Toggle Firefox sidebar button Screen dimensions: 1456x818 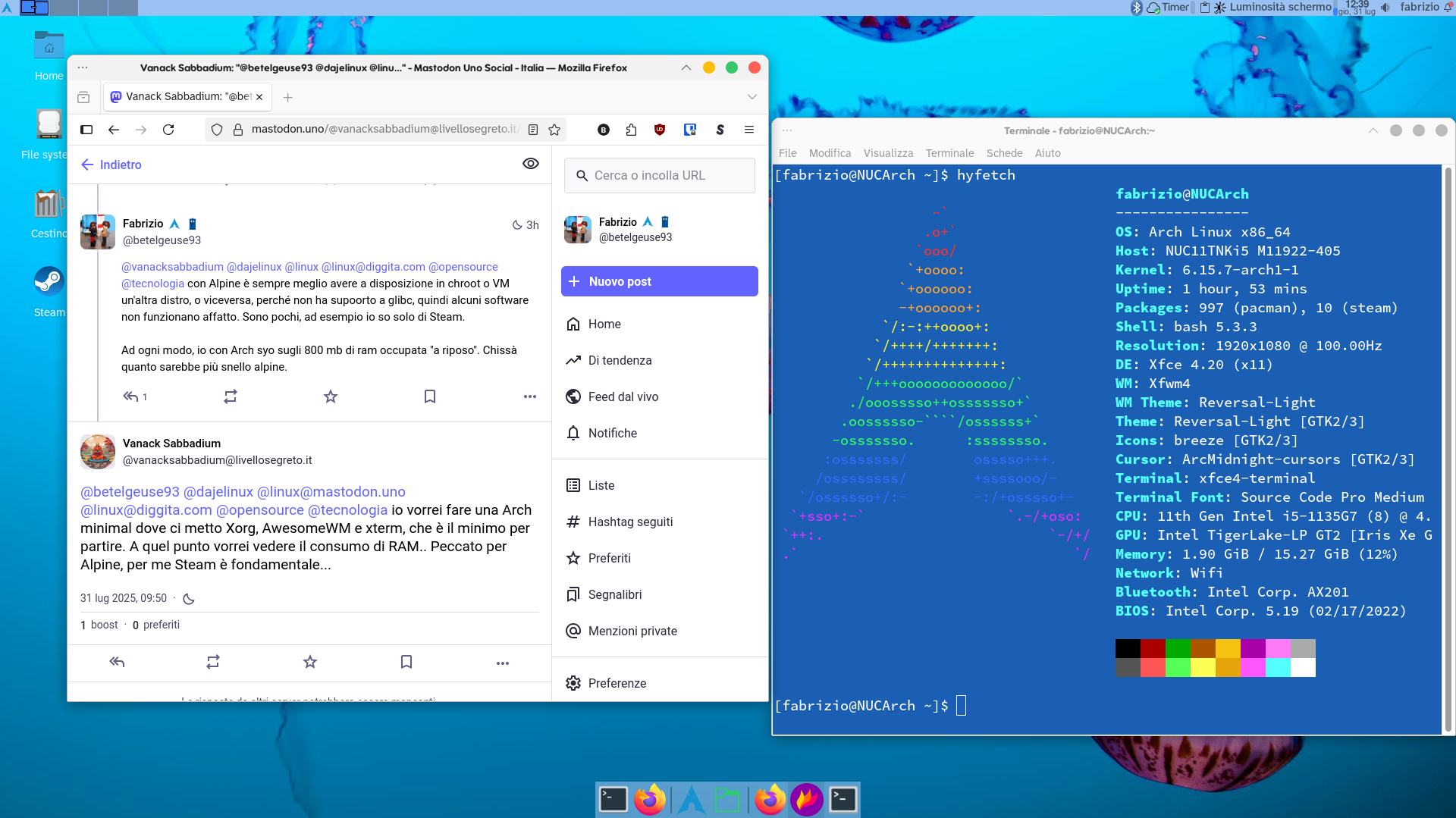click(x=86, y=130)
